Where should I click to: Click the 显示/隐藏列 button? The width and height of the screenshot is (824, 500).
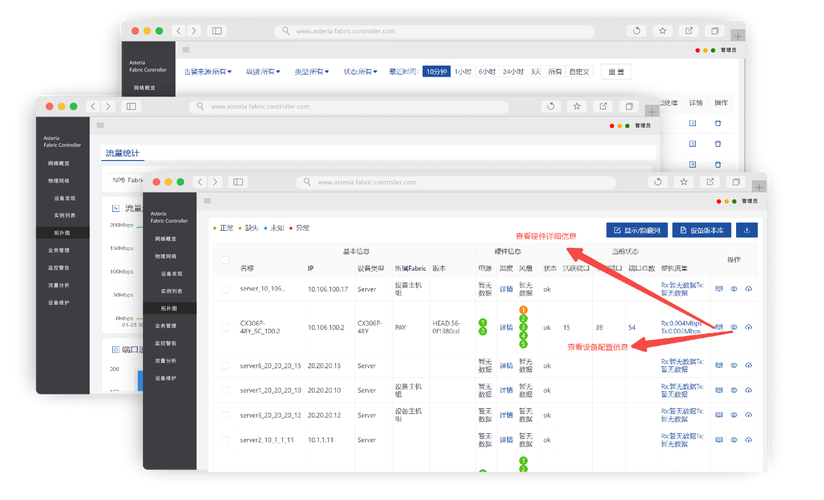[636, 229]
